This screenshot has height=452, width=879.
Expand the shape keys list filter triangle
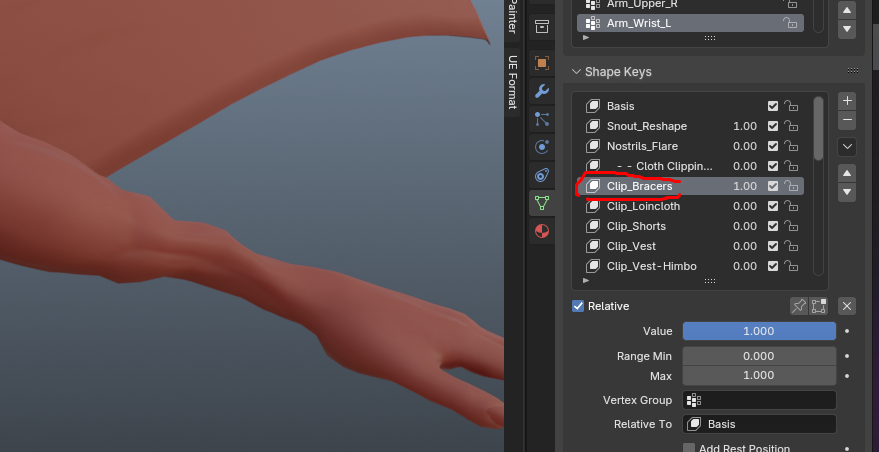coord(586,280)
